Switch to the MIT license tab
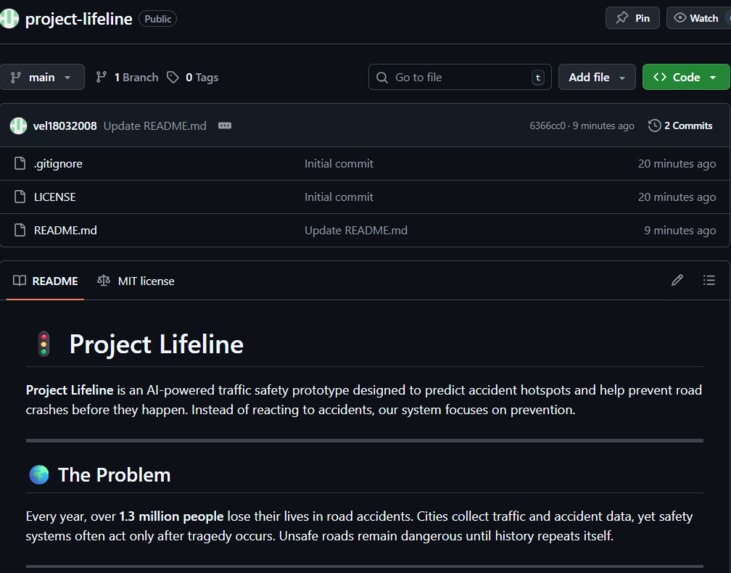Viewport: 731px width, 573px height. click(136, 281)
